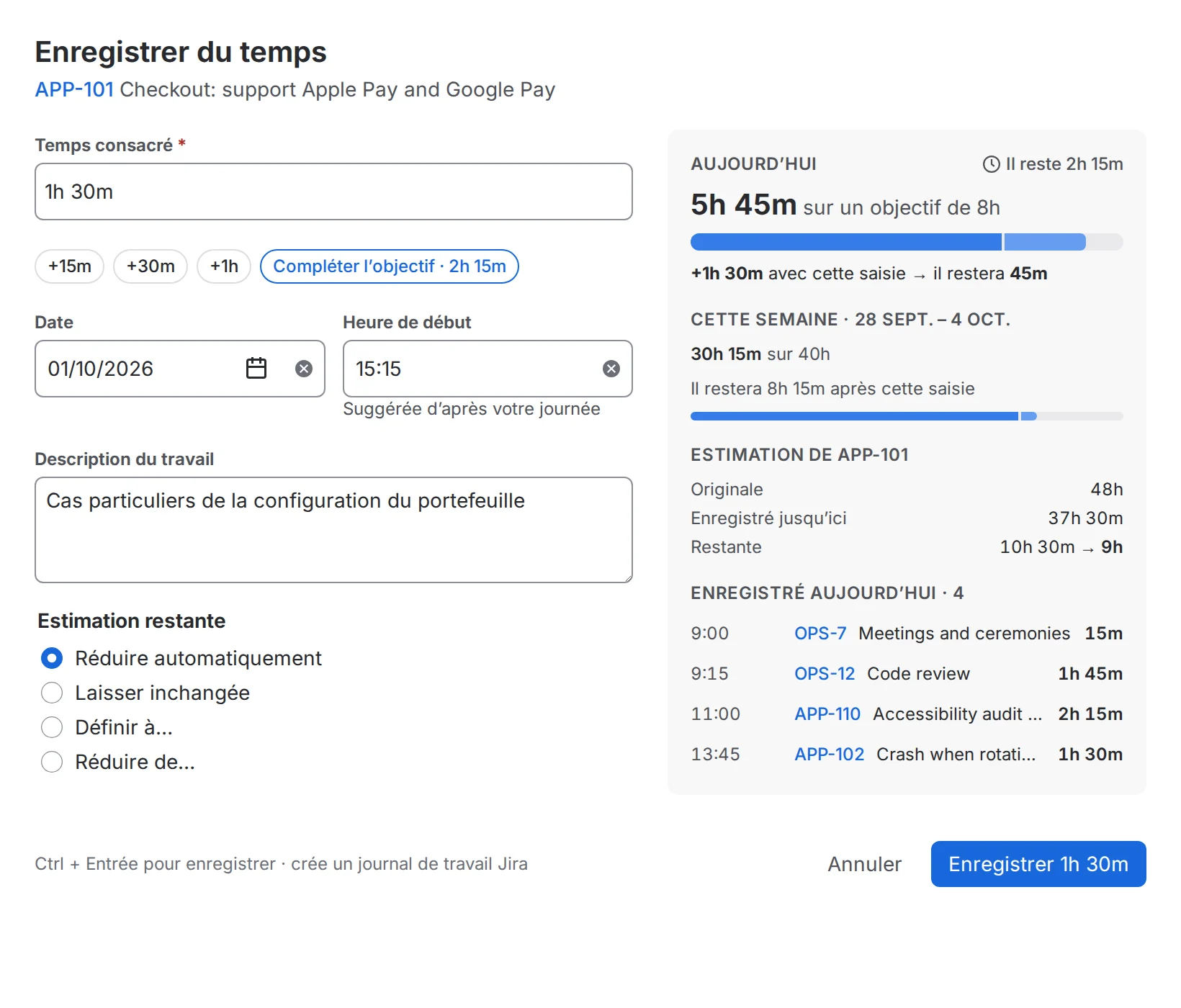
Task: Clear the Date field value
Action: click(x=304, y=369)
